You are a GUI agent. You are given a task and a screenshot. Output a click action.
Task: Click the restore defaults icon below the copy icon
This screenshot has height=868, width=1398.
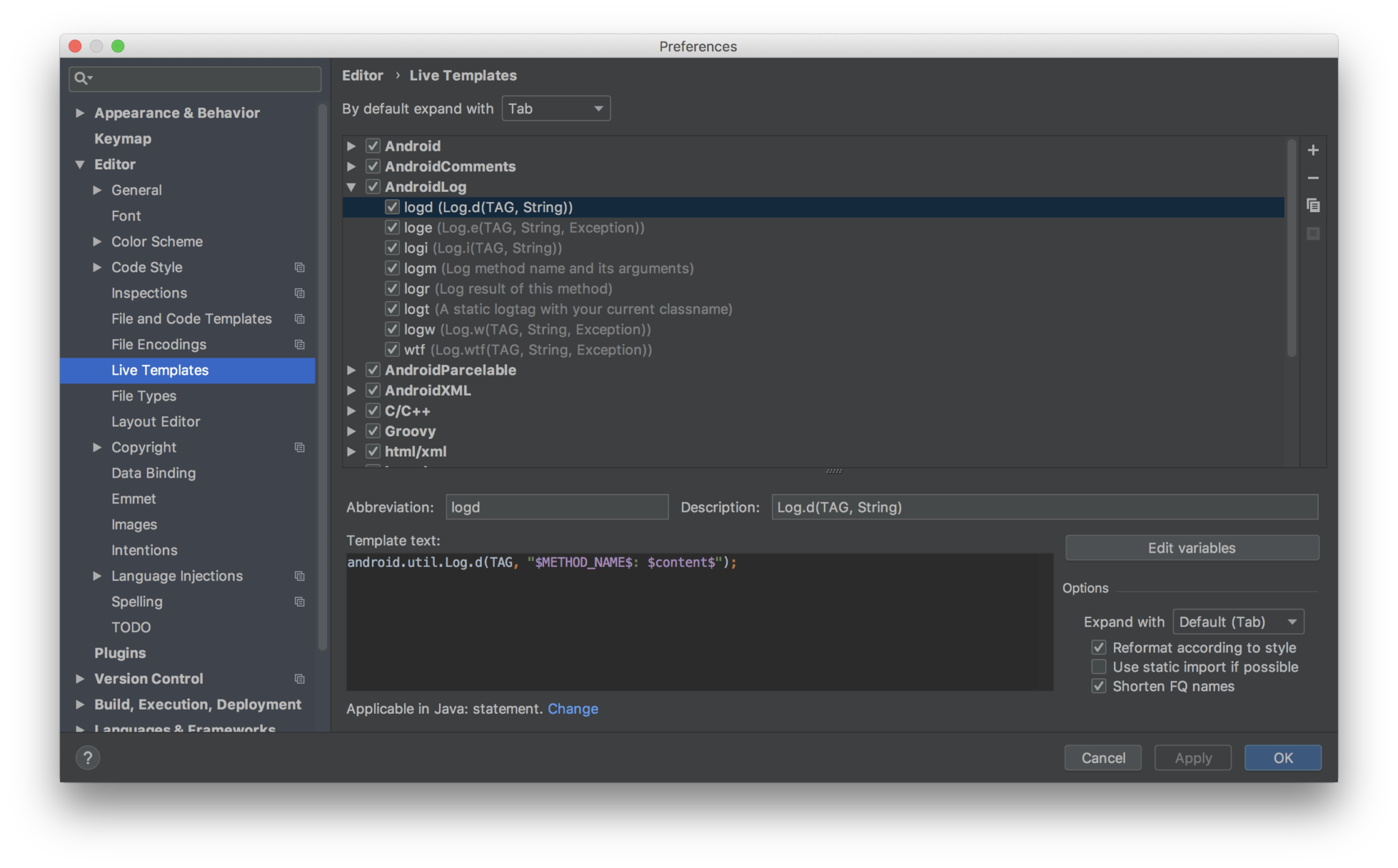click(1313, 233)
